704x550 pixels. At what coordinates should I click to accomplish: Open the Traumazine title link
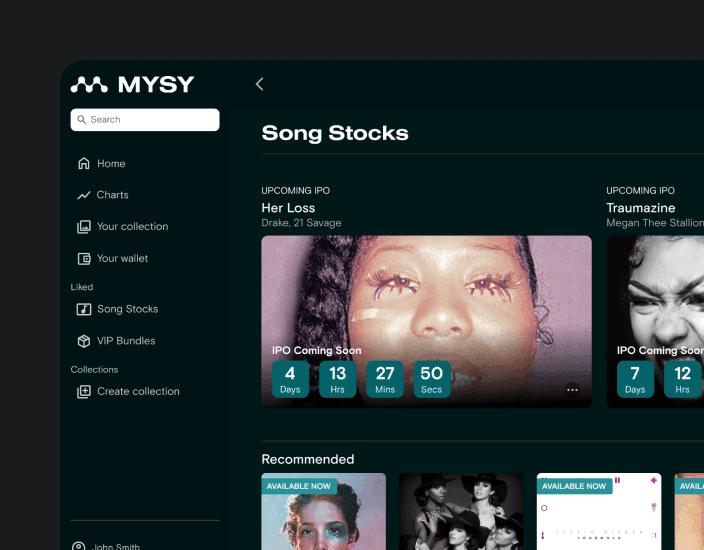coord(640,208)
